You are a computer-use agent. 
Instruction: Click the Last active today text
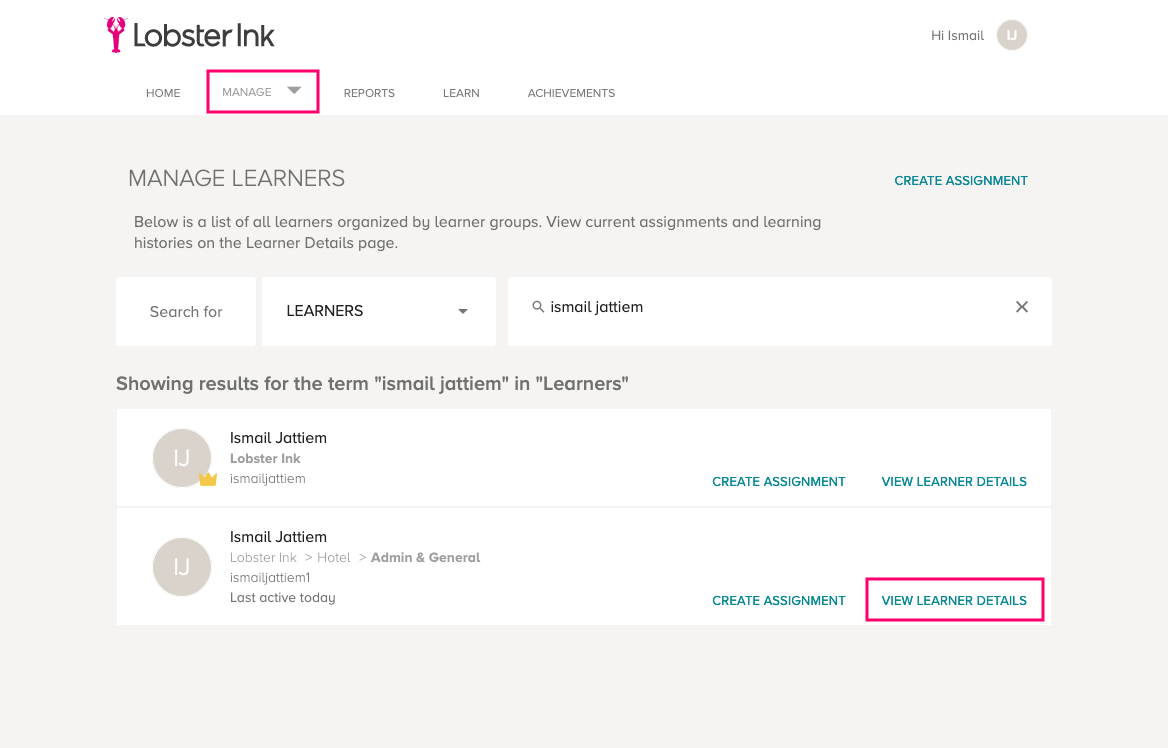click(x=282, y=598)
